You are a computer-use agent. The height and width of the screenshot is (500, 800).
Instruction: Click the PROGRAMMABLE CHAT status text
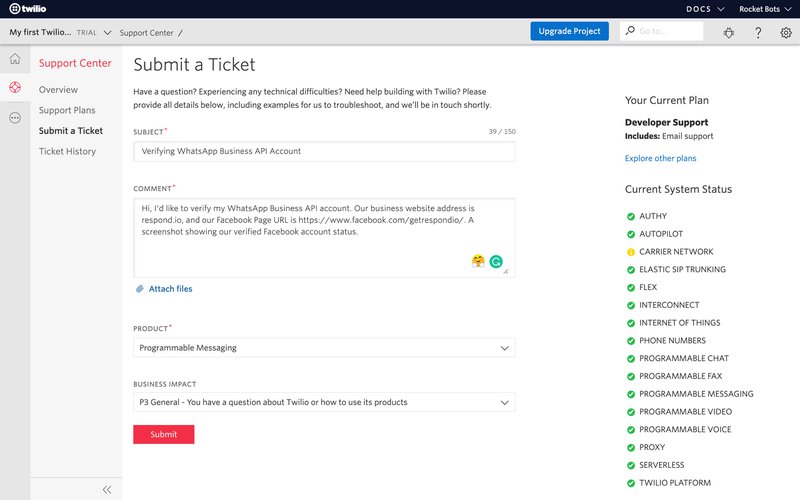[684, 359]
